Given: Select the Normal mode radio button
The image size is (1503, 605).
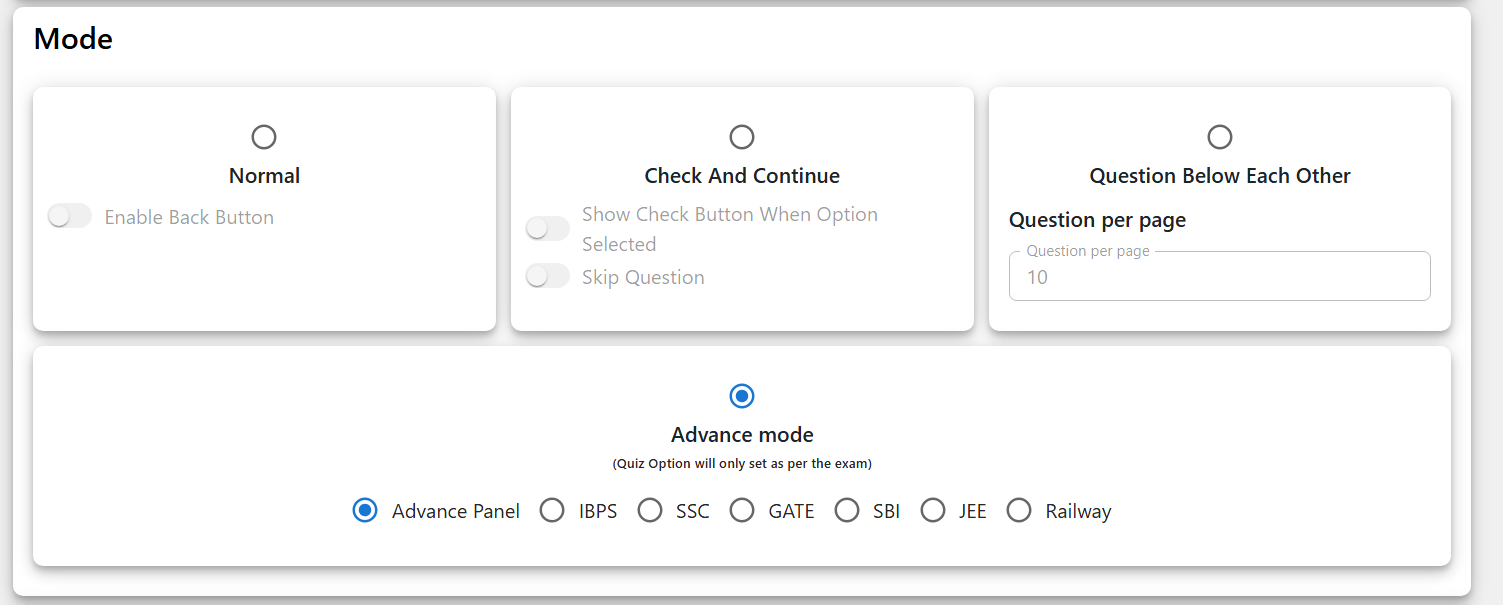Looking at the screenshot, I should 264,137.
